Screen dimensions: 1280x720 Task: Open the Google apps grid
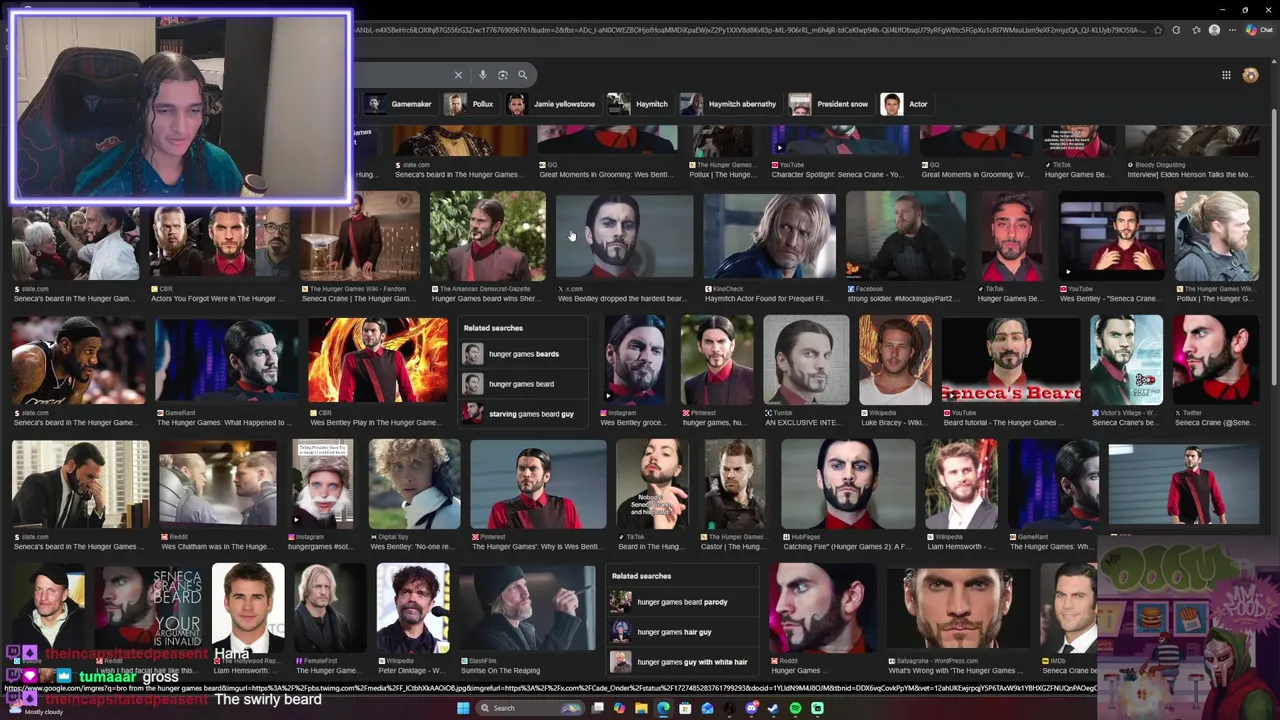click(x=1226, y=75)
